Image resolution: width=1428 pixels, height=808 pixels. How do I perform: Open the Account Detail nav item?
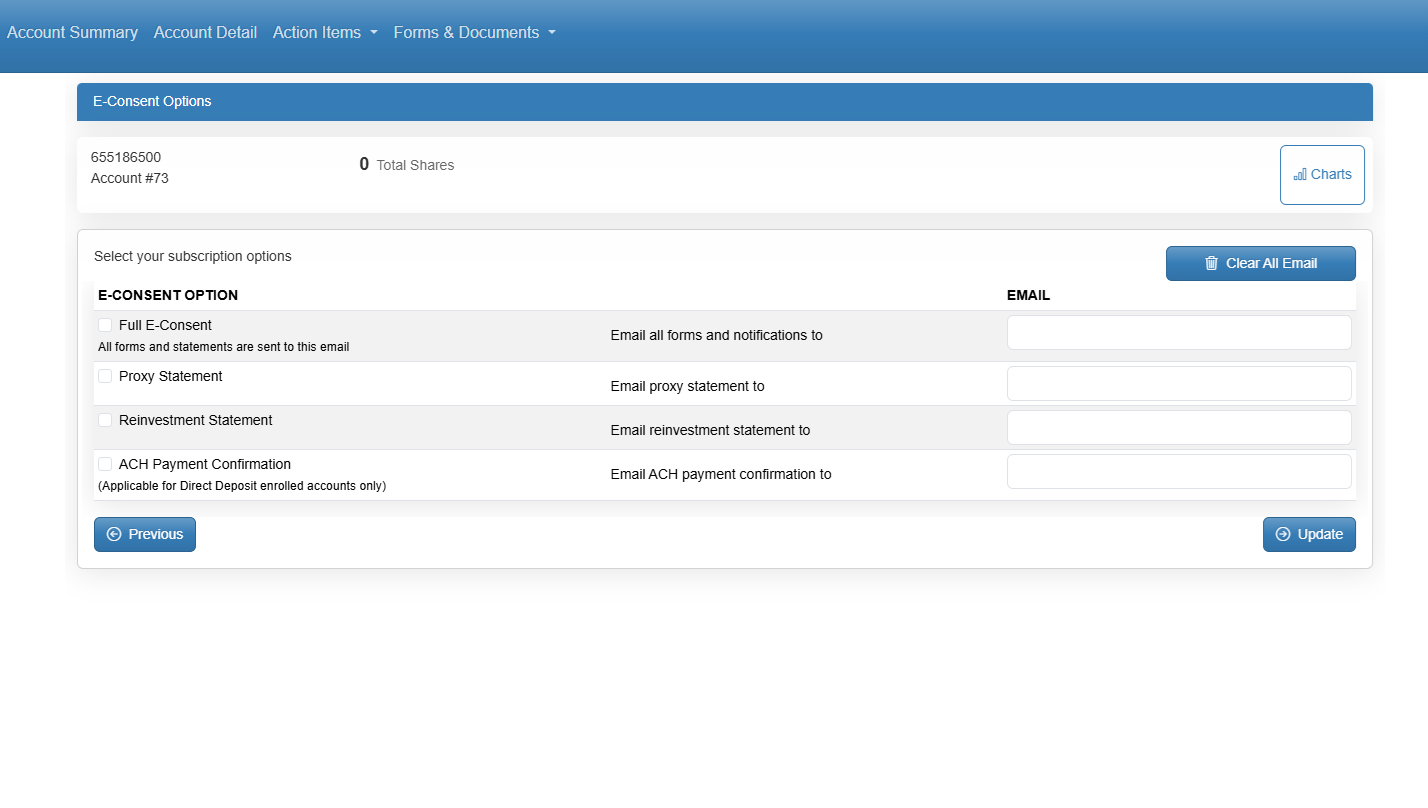point(205,32)
